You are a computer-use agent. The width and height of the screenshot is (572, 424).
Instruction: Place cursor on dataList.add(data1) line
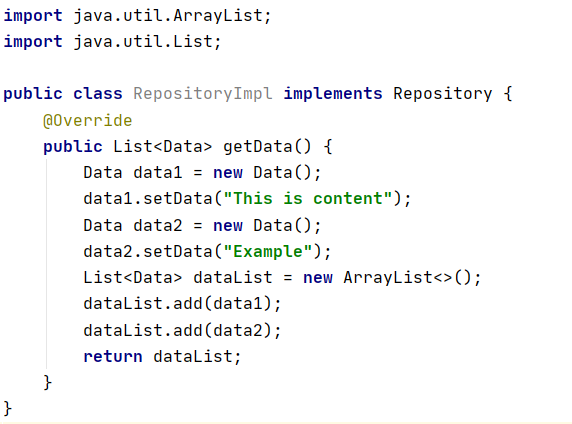[x=182, y=304]
